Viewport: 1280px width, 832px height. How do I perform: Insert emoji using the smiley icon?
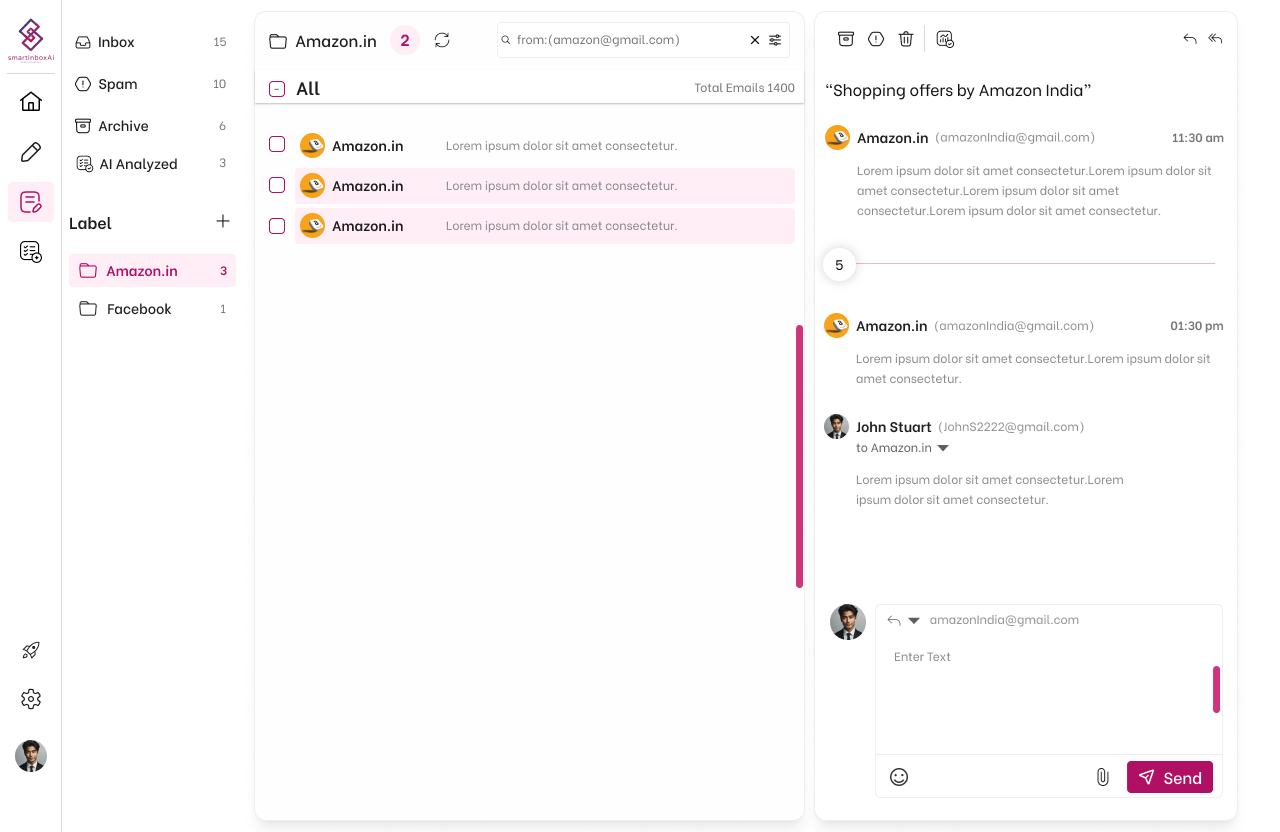click(899, 777)
